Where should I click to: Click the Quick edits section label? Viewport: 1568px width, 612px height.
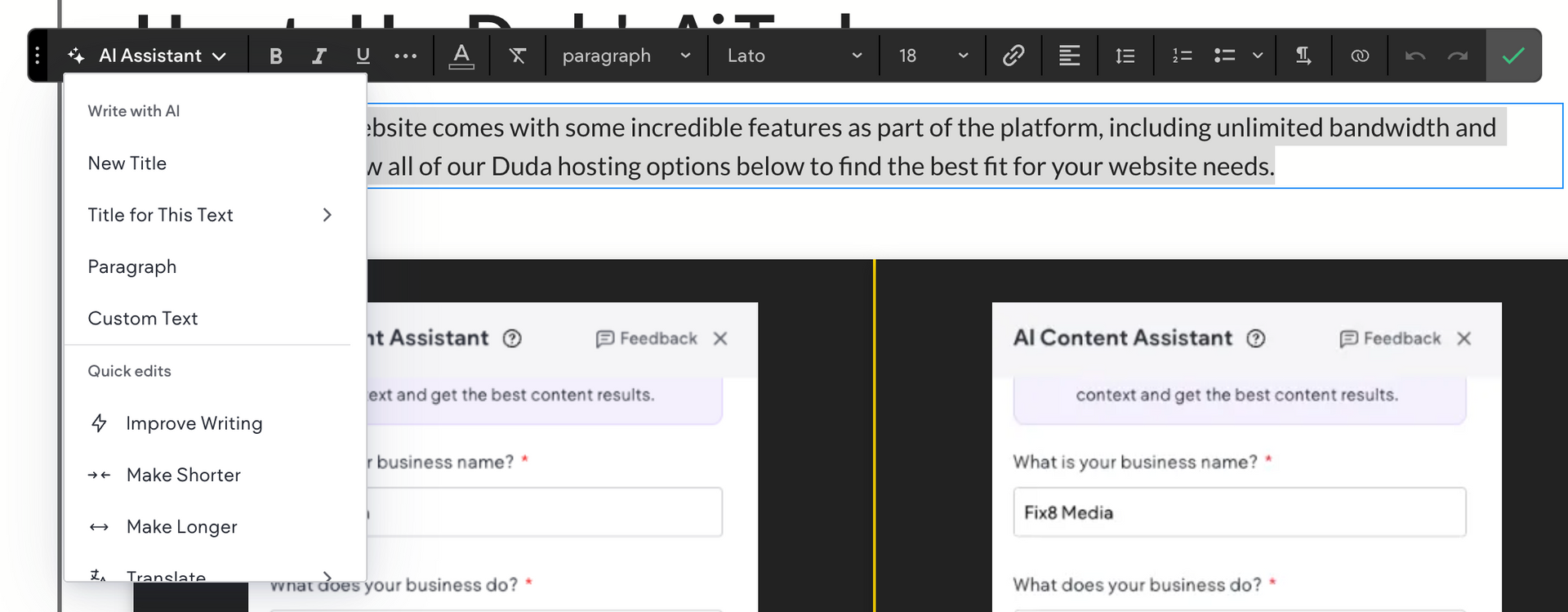point(130,371)
